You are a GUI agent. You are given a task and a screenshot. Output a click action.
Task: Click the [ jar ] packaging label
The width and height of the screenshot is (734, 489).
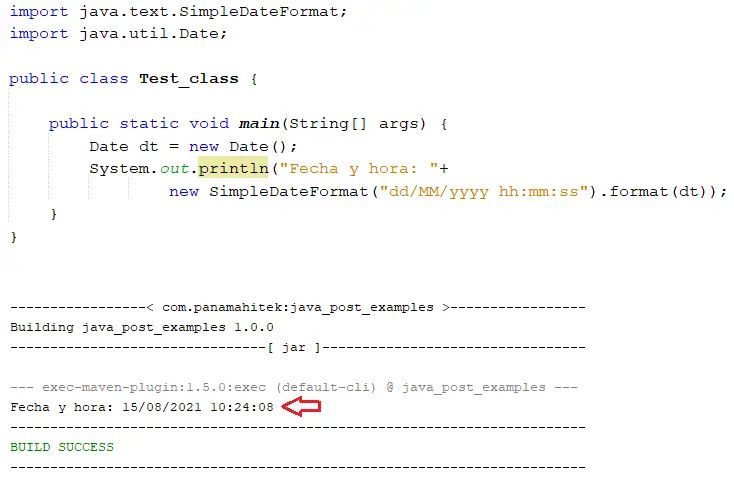pyautogui.click(x=294, y=347)
